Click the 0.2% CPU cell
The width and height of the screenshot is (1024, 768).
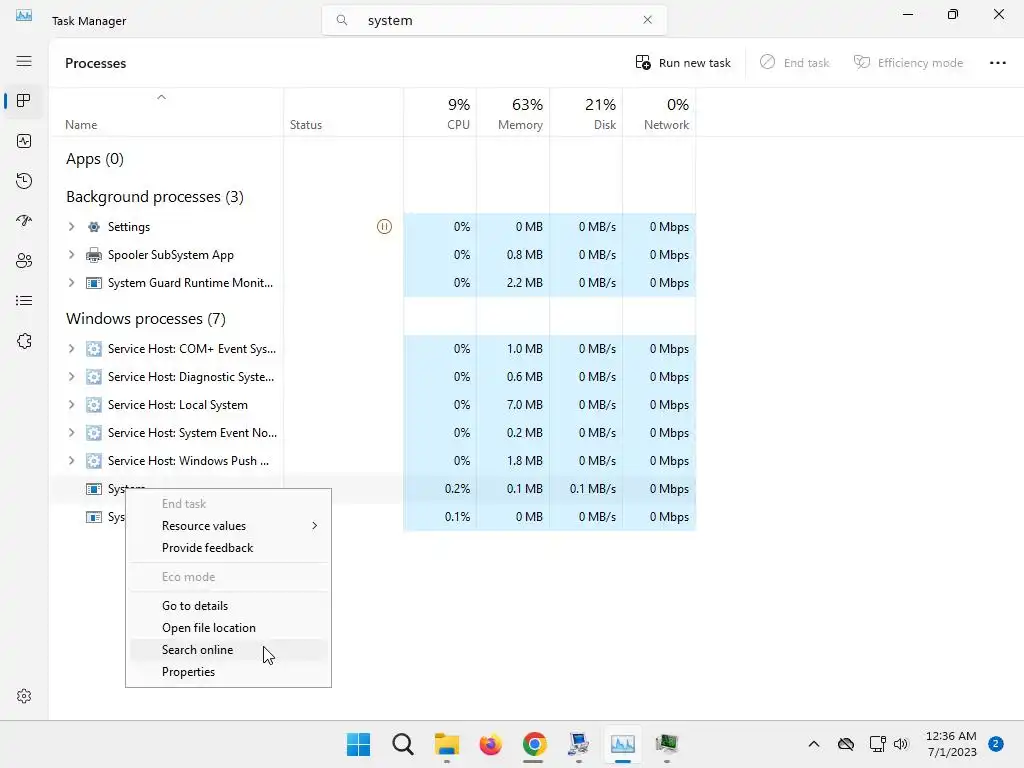440,488
